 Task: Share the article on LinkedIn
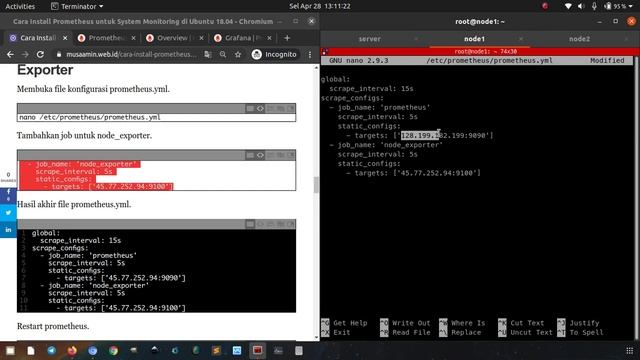click(8, 230)
